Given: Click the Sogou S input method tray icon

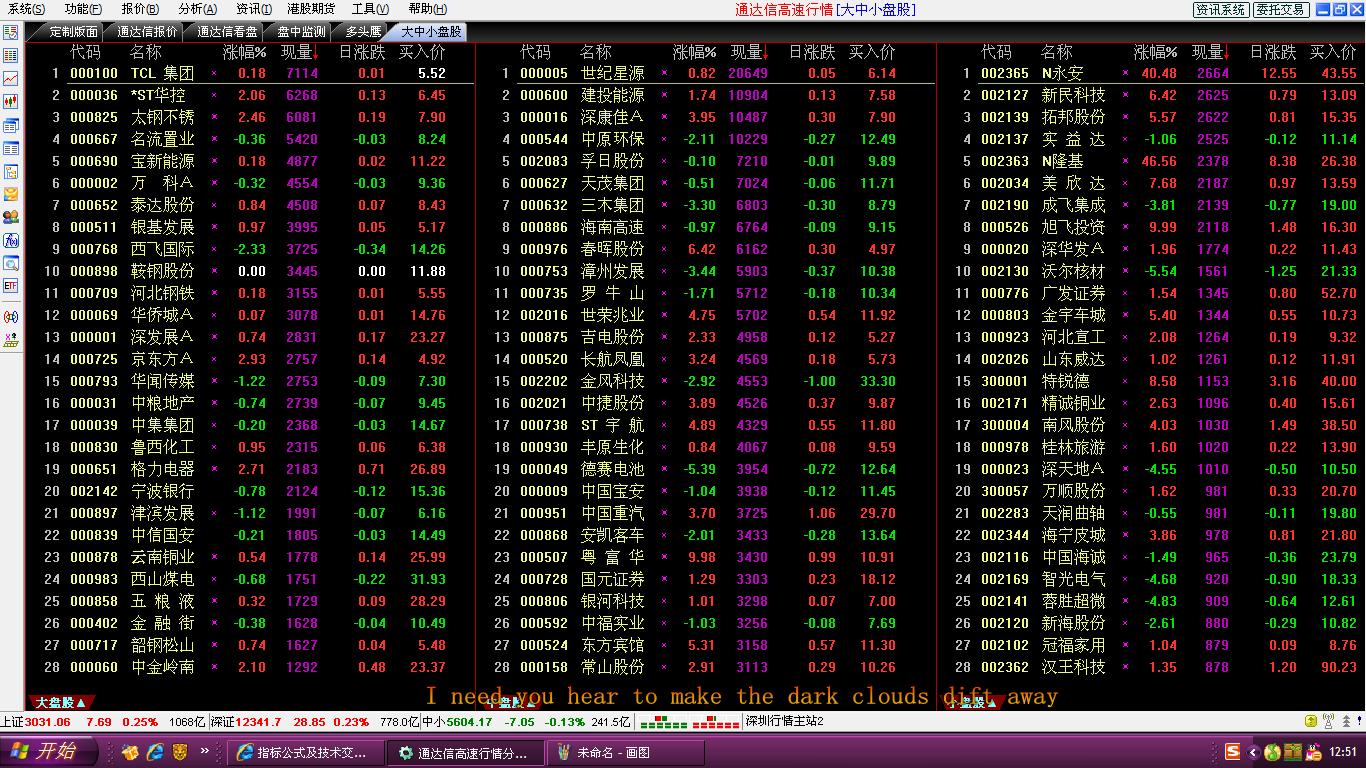Looking at the screenshot, I should pyautogui.click(x=1233, y=752).
